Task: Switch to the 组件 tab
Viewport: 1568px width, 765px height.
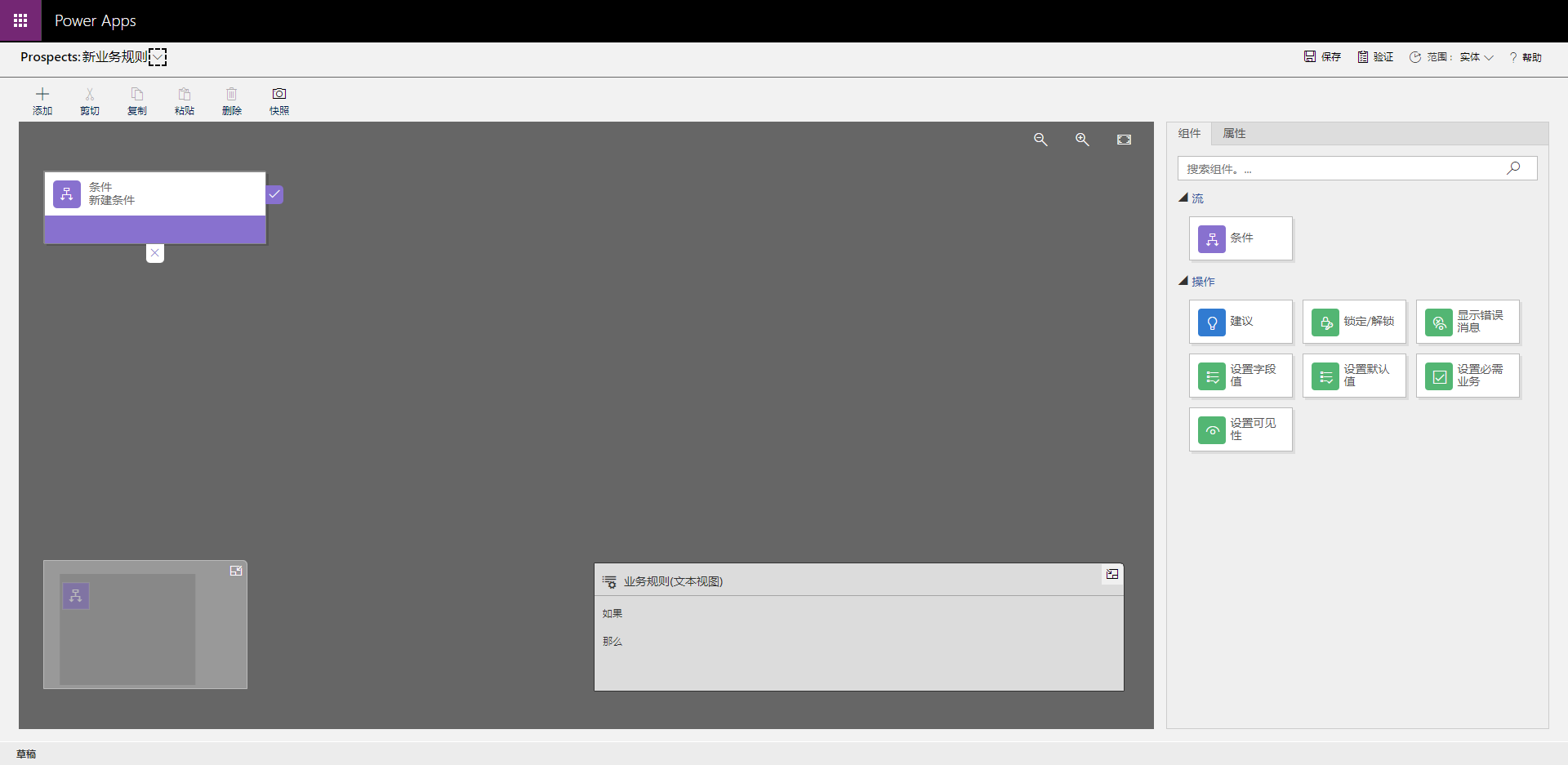Action: click(1189, 134)
